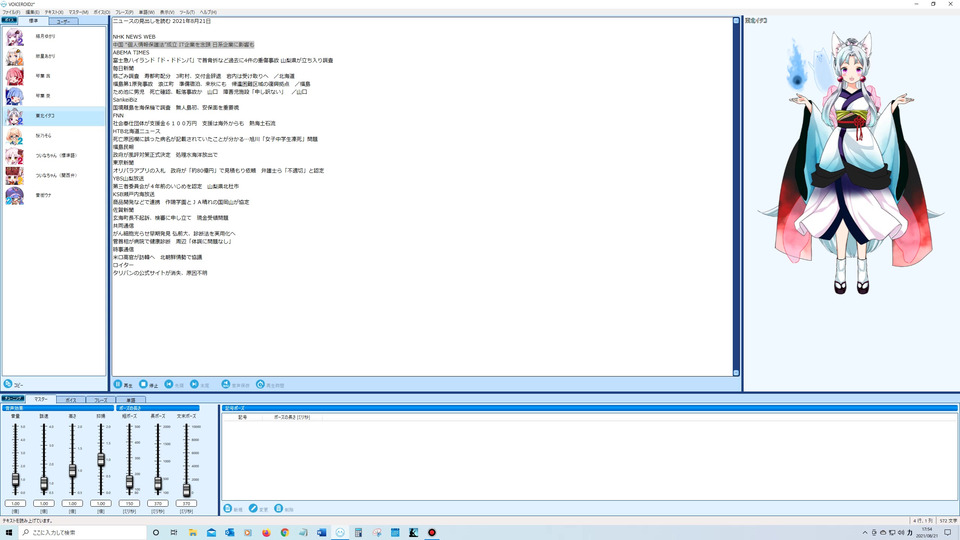Open the ボイス menu in menu bar
The width and height of the screenshot is (960, 540).
(102, 12)
